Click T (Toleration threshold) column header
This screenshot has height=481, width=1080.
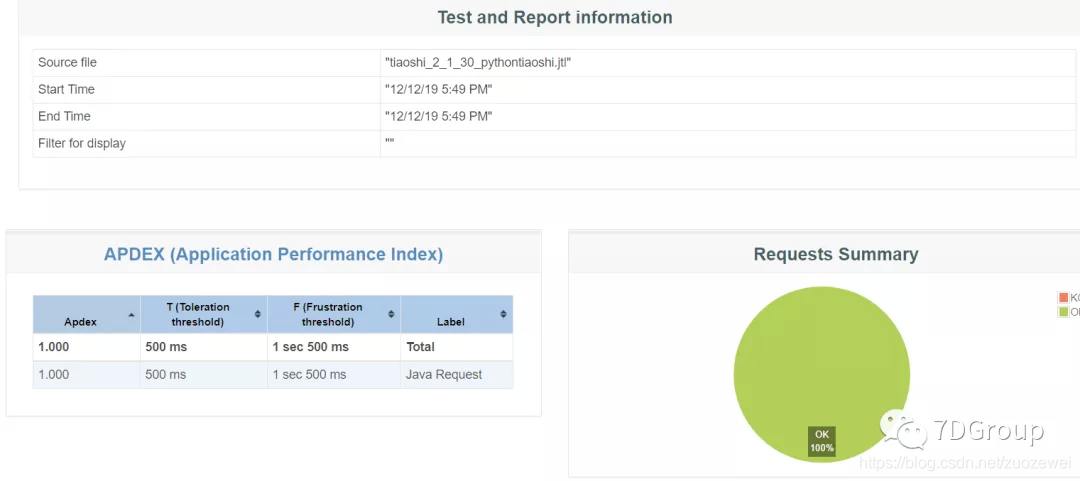click(204, 315)
